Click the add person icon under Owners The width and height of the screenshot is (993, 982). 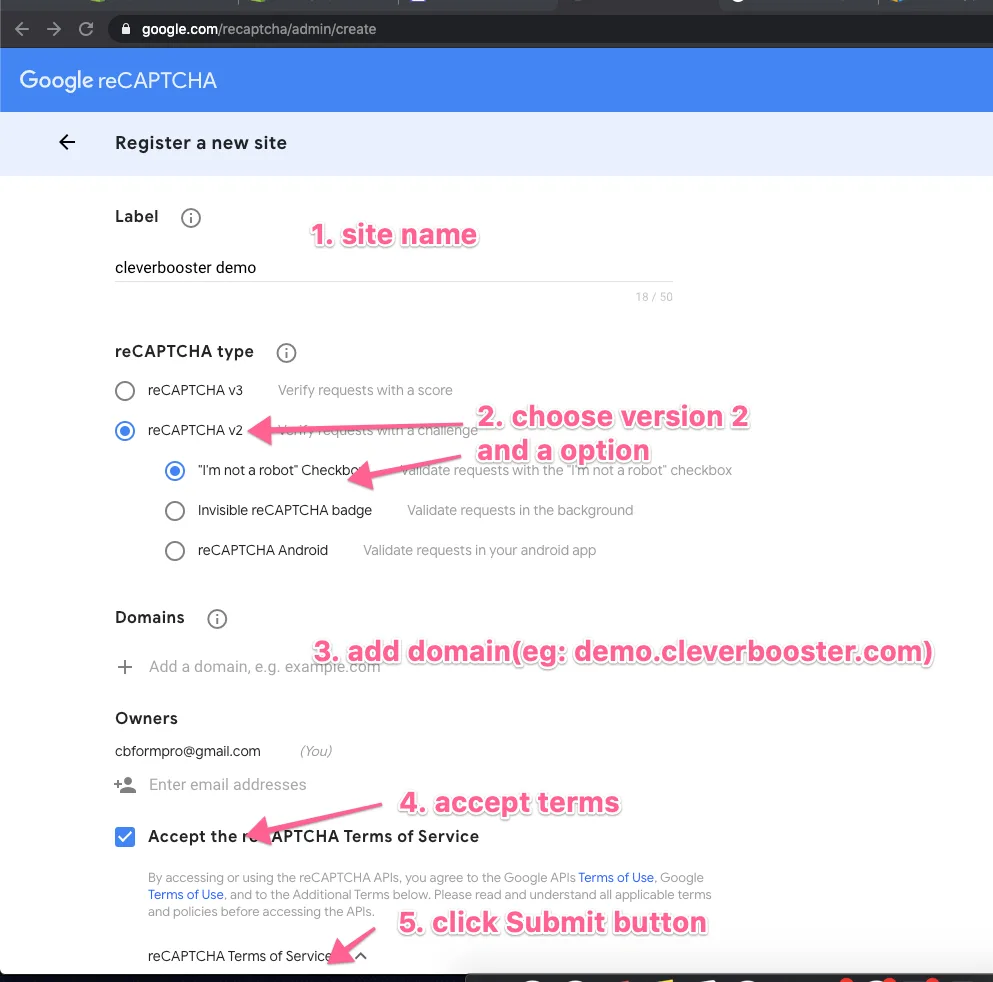pyautogui.click(x=125, y=785)
